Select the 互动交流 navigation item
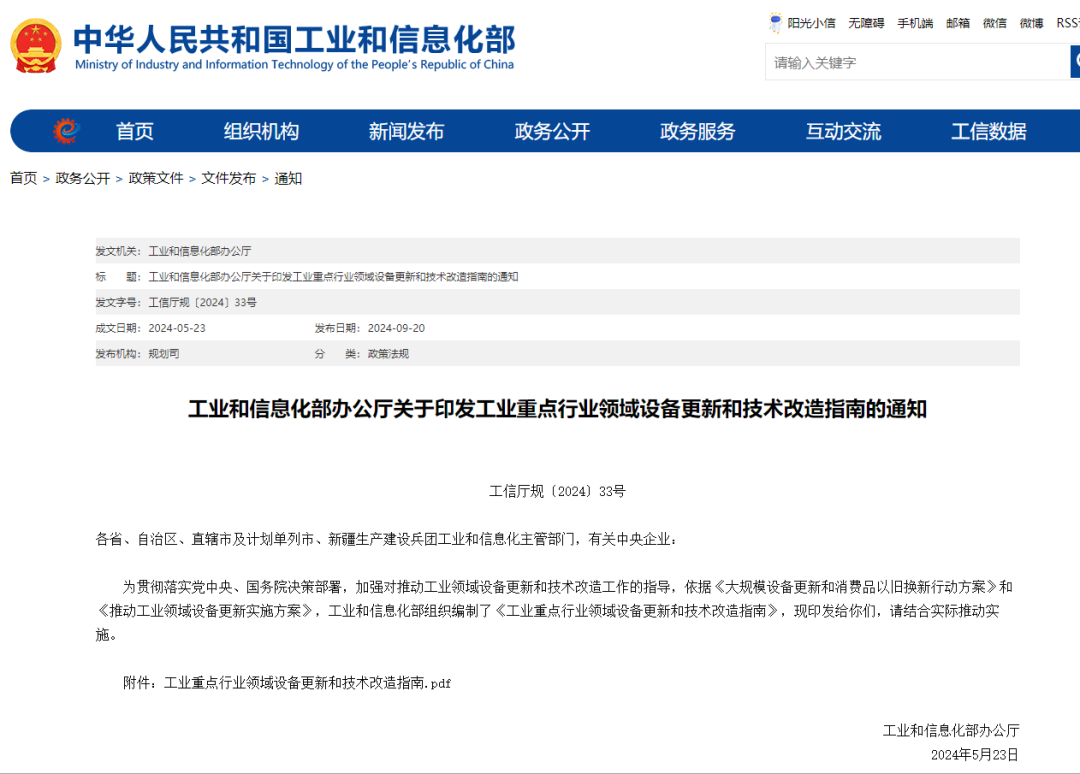 point(843,131)
